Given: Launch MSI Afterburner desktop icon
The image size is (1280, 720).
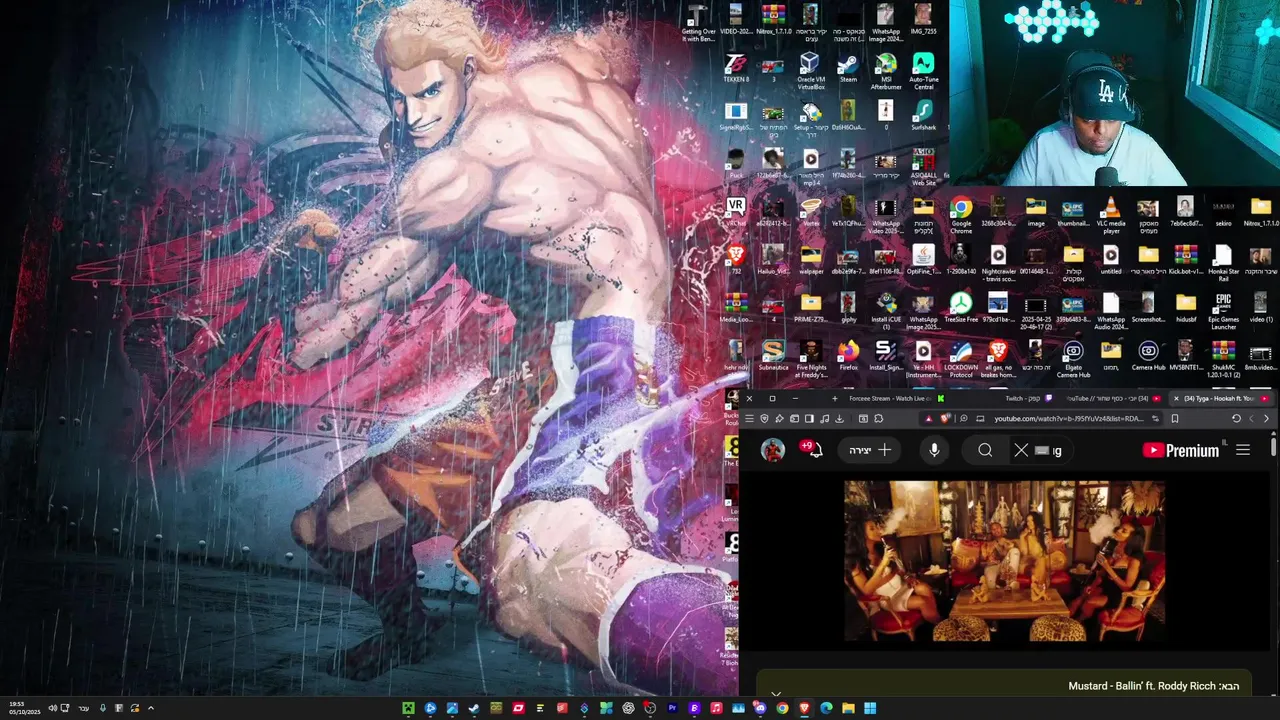Looking at the screenshot, I should 886,70.
